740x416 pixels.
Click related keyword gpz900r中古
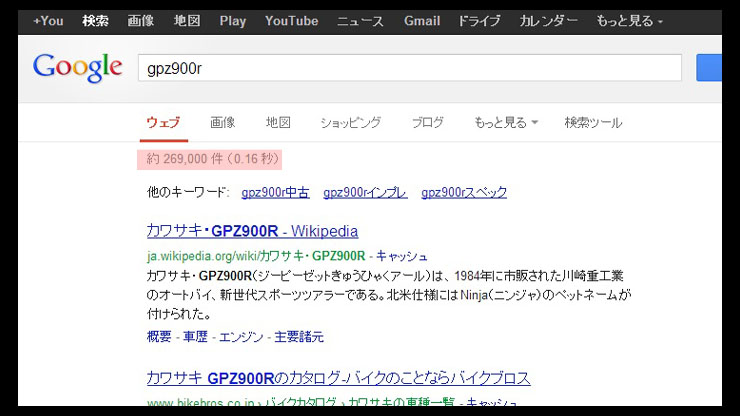pos(276,193)
